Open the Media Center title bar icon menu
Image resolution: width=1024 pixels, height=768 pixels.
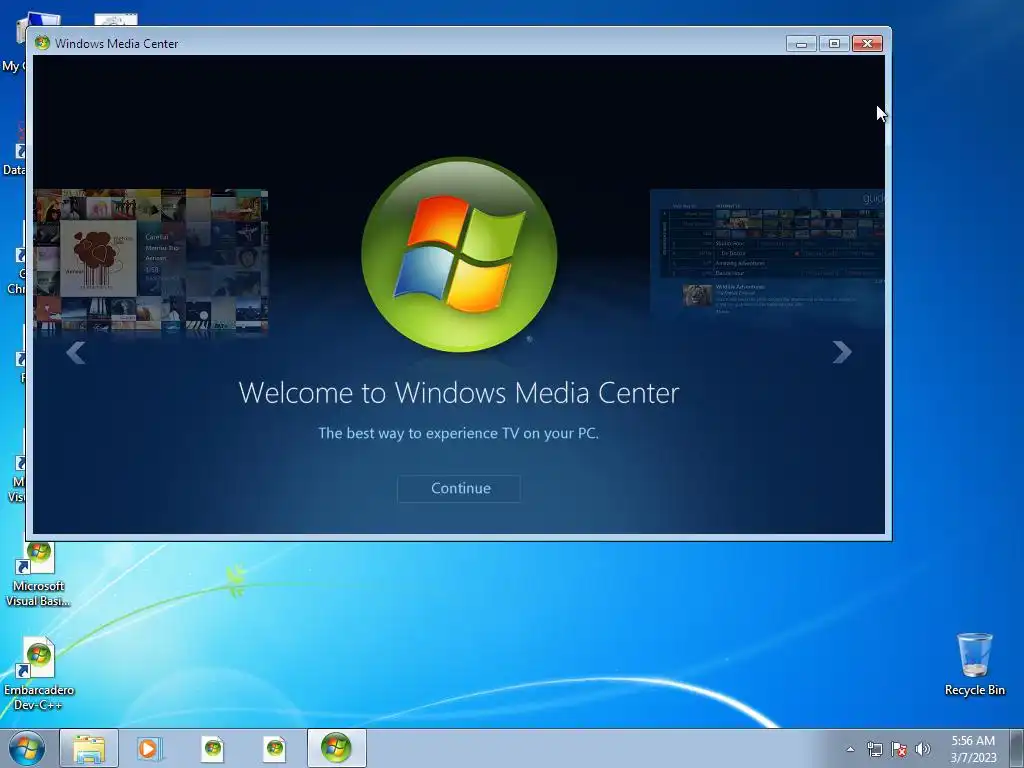(42, 43)
